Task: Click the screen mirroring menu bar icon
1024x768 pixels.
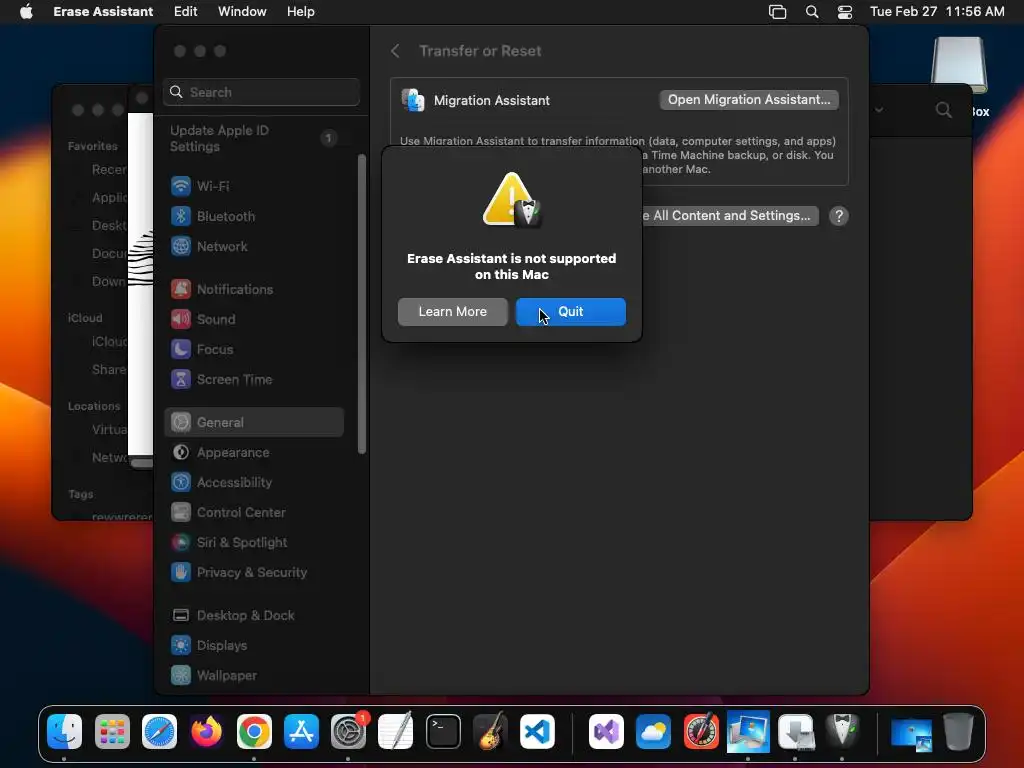Action: click(x=777, y=12)
